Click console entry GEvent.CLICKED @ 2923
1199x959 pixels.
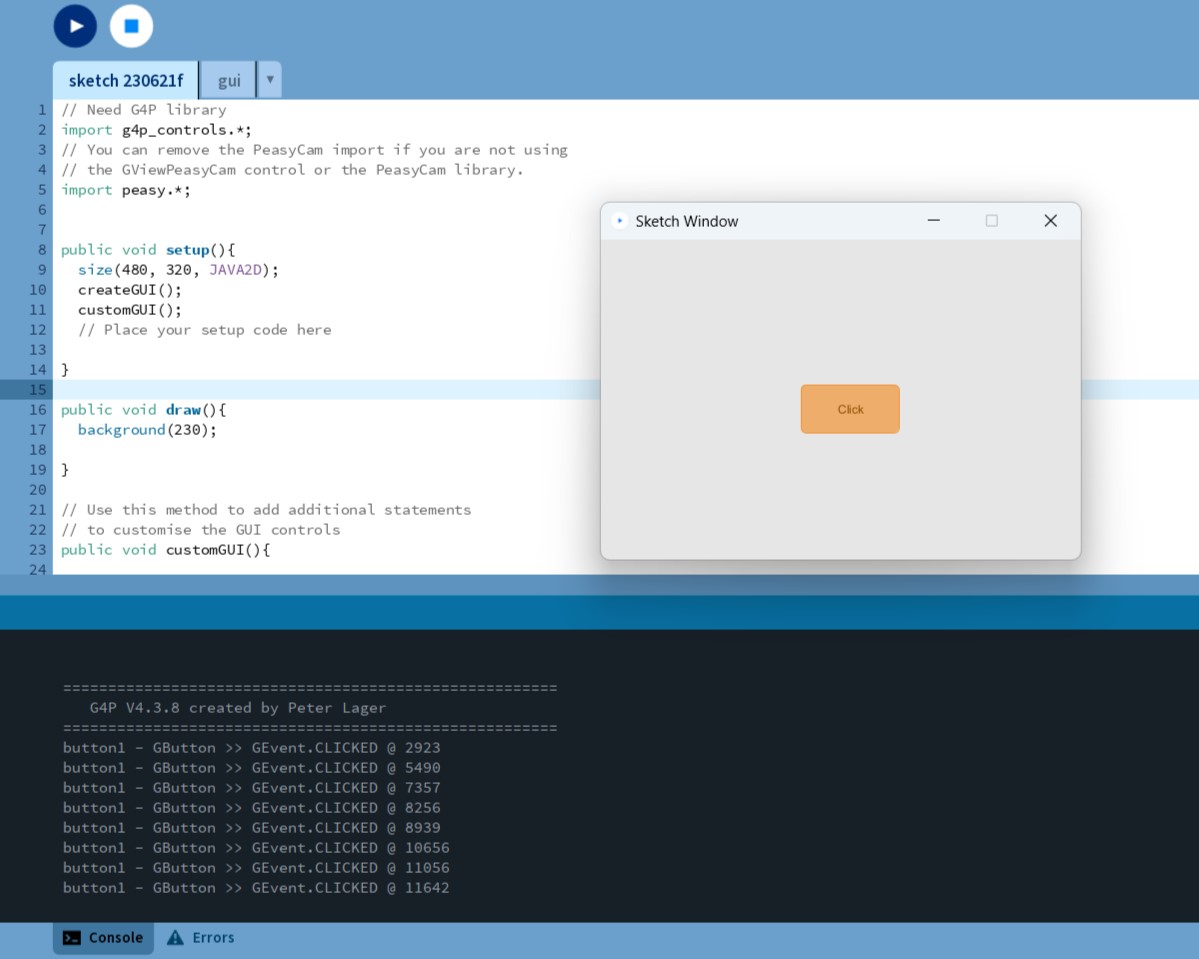coord(252,748)
